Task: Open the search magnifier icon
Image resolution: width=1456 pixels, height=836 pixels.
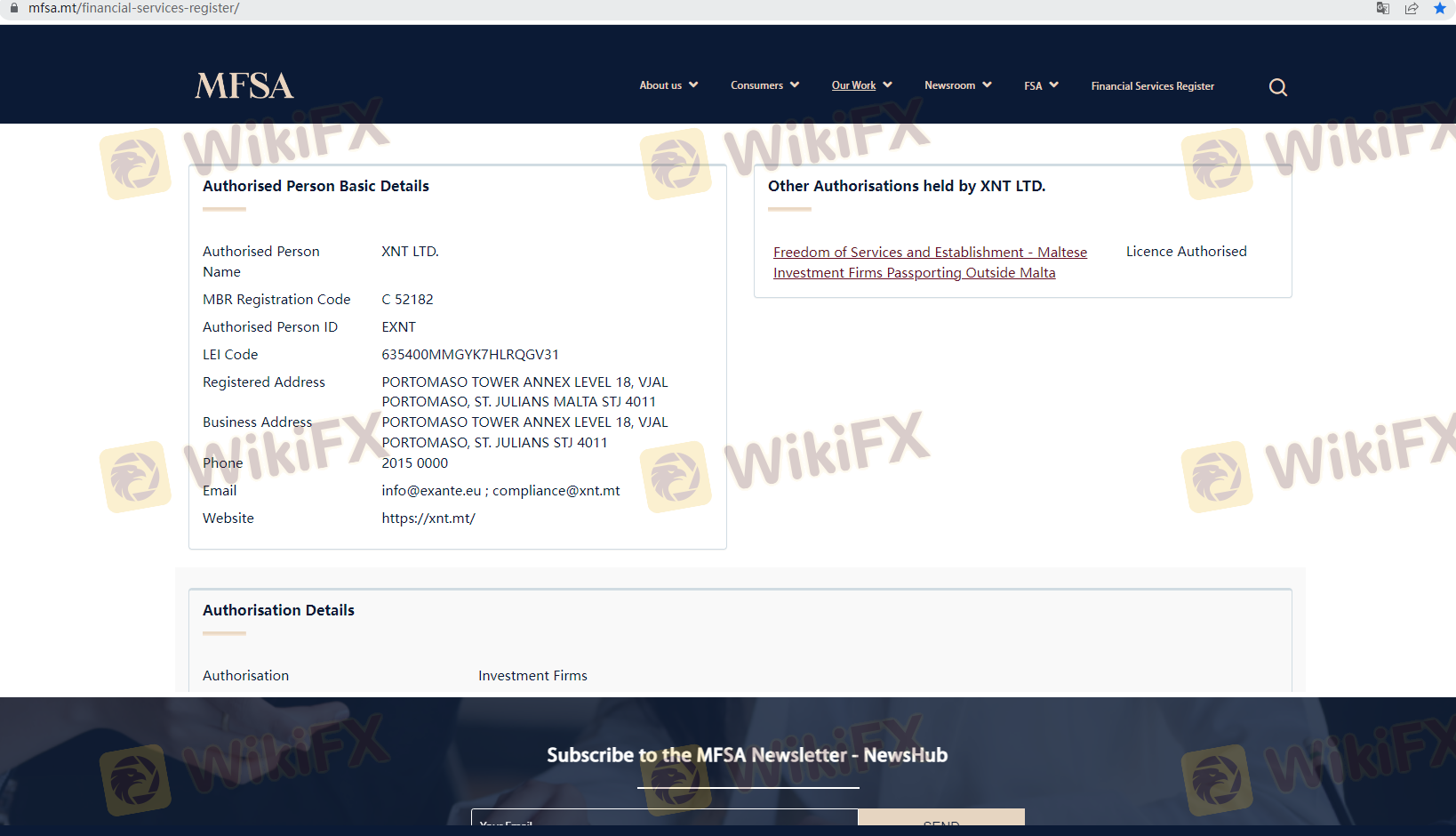Action: (x=1277, y=87)
